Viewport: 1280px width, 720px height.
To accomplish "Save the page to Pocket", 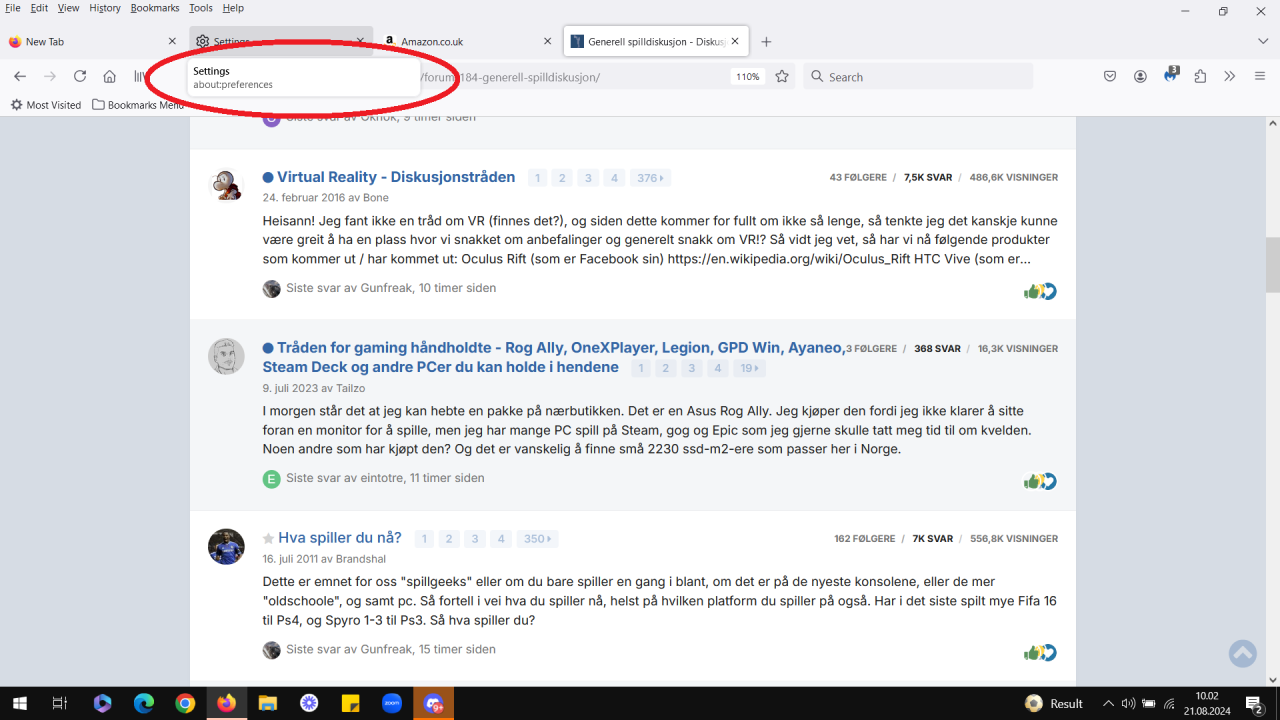I will tap(1110, 76).
